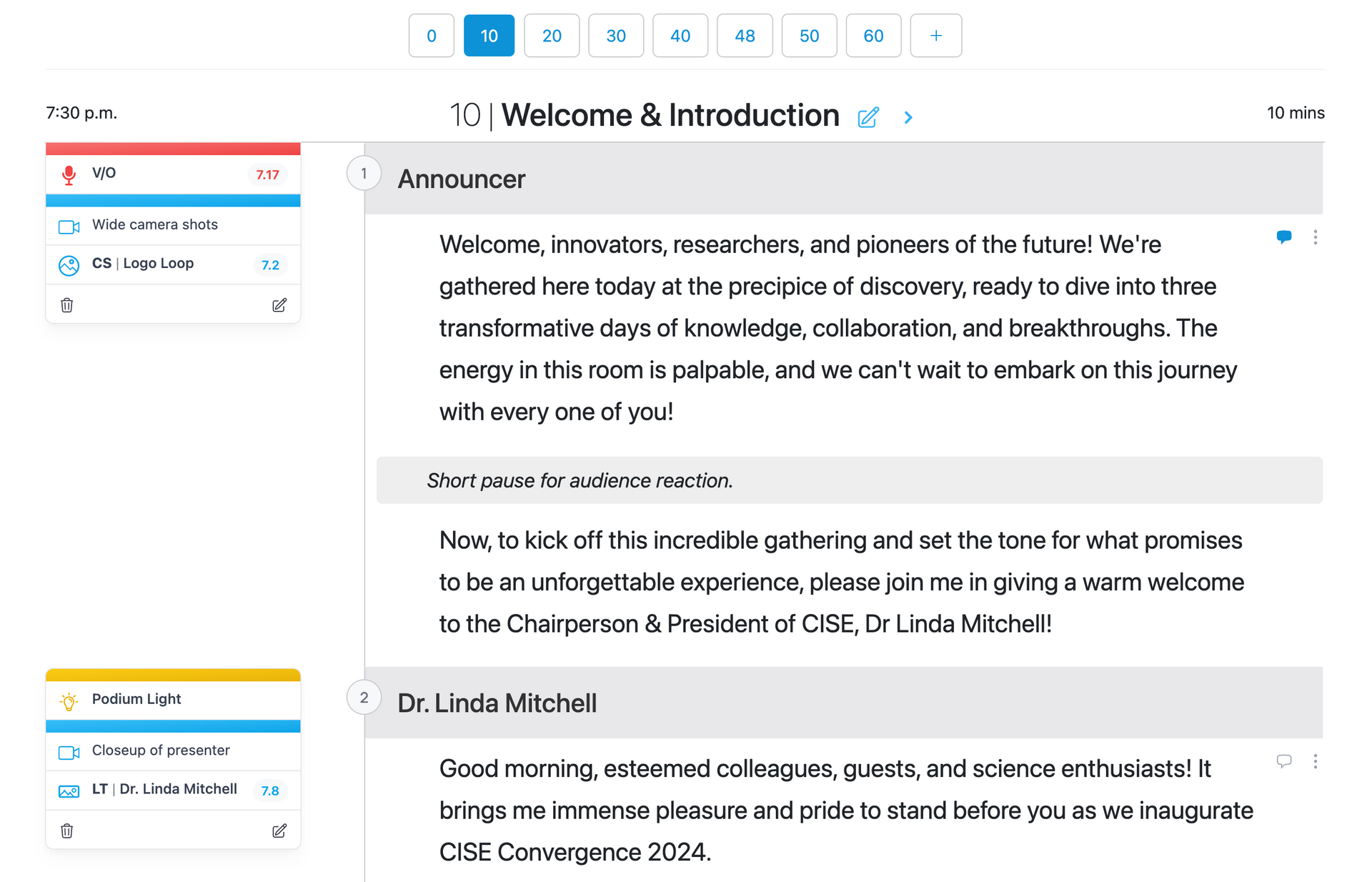This screenshot has width=1372, height=882.
Task: Go to next section via chevron arrow
Action: (x=908, y=117)
